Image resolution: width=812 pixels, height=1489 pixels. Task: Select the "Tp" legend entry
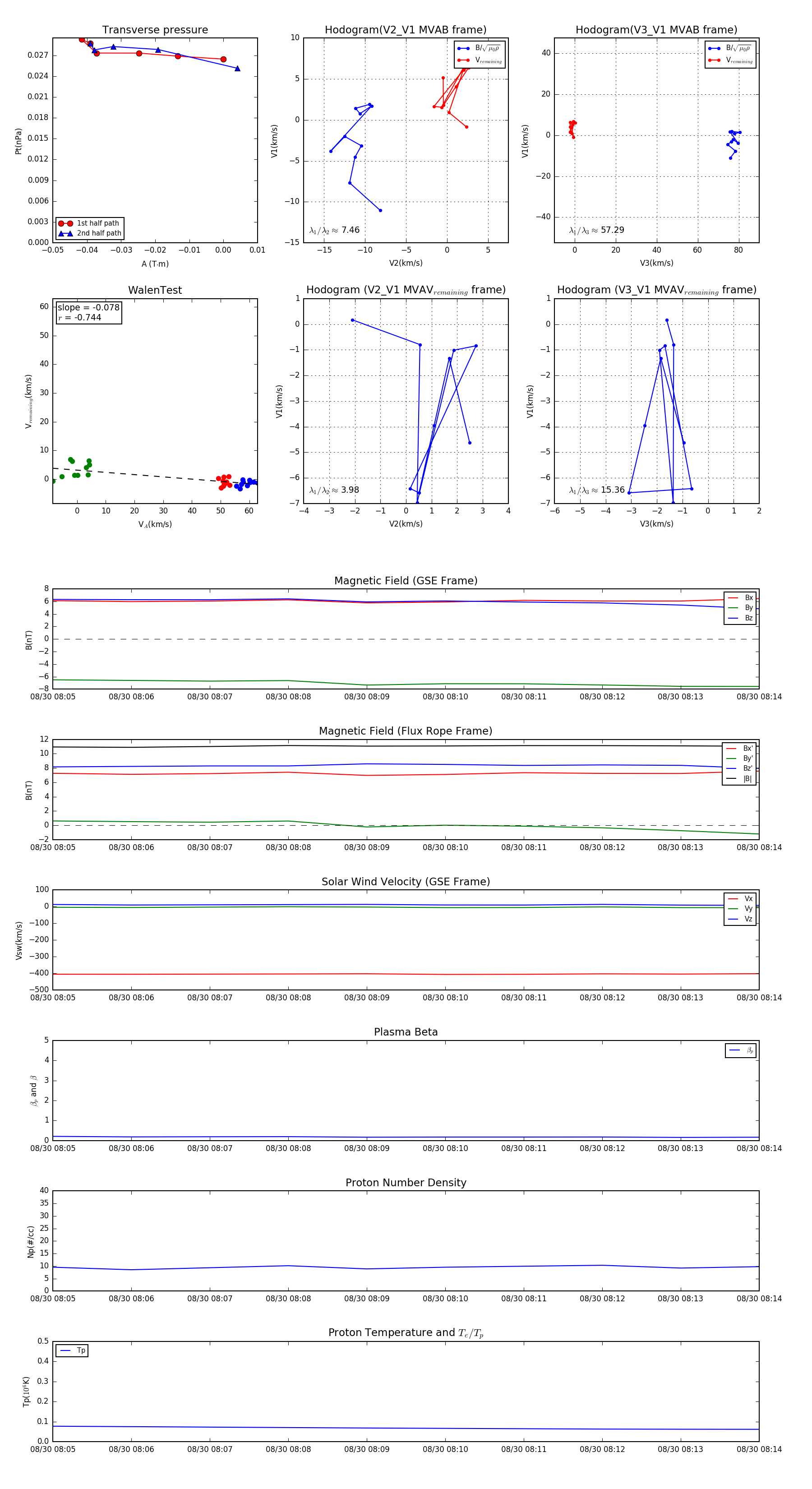(73, 1350)
